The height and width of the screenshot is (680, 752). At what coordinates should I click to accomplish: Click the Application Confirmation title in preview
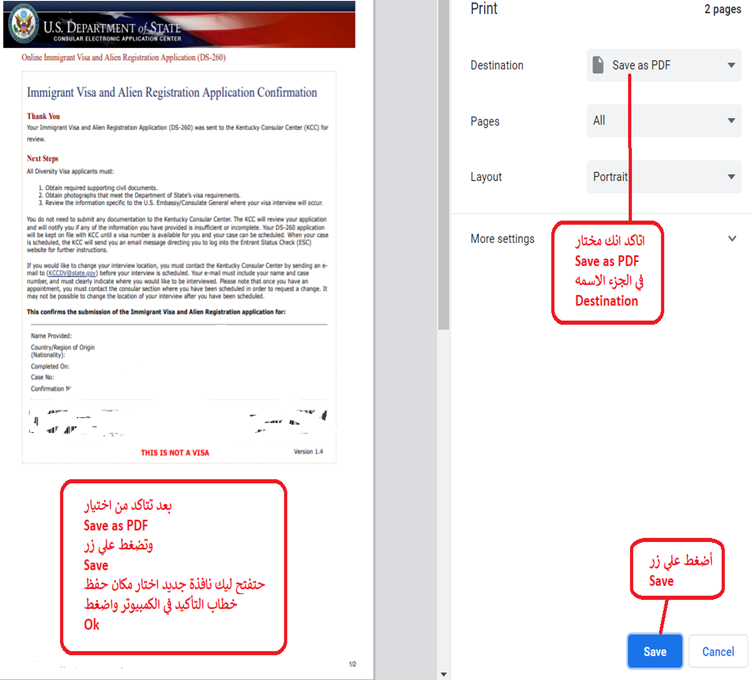[172, 92]
